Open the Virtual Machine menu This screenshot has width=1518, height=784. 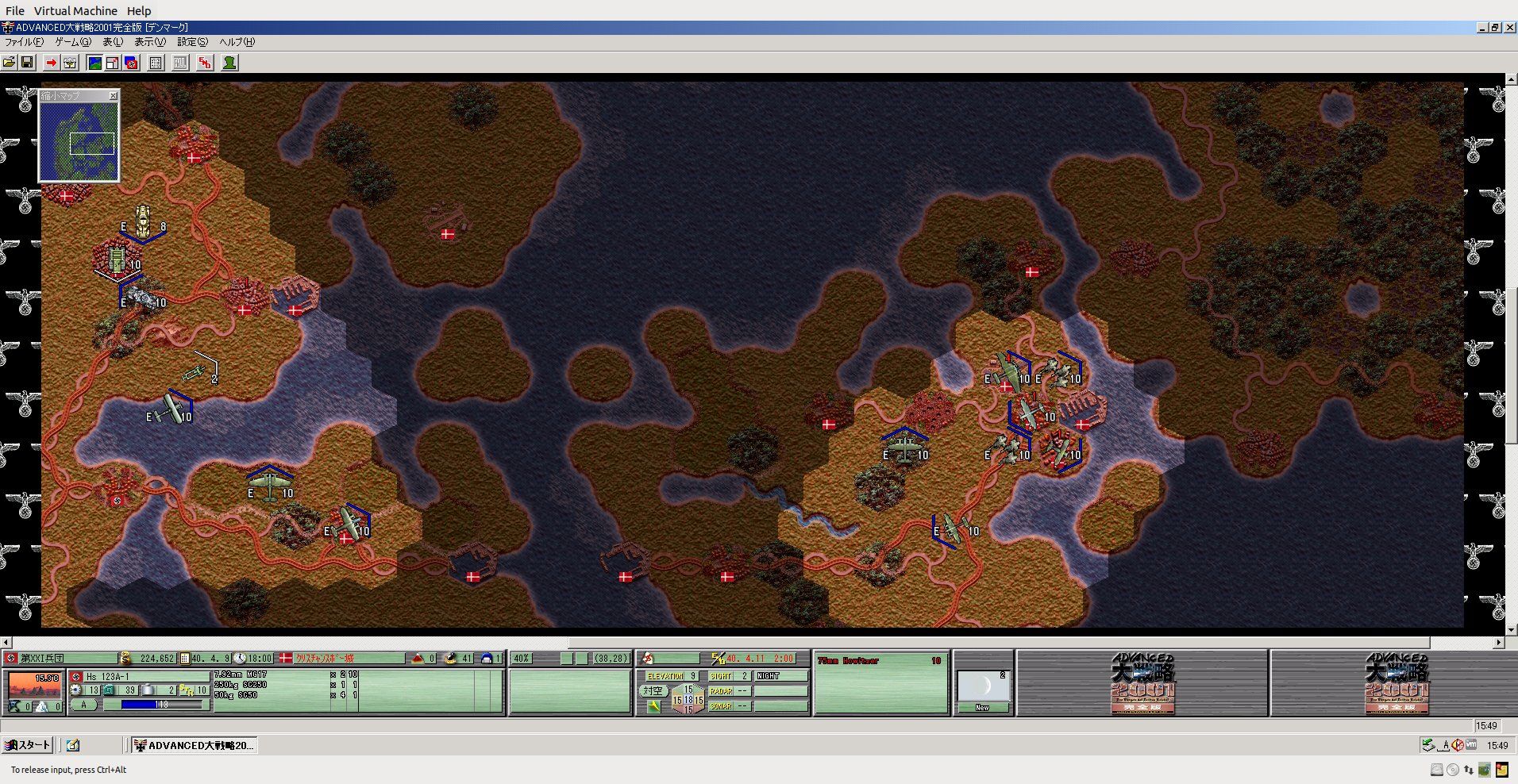[75, 11]
